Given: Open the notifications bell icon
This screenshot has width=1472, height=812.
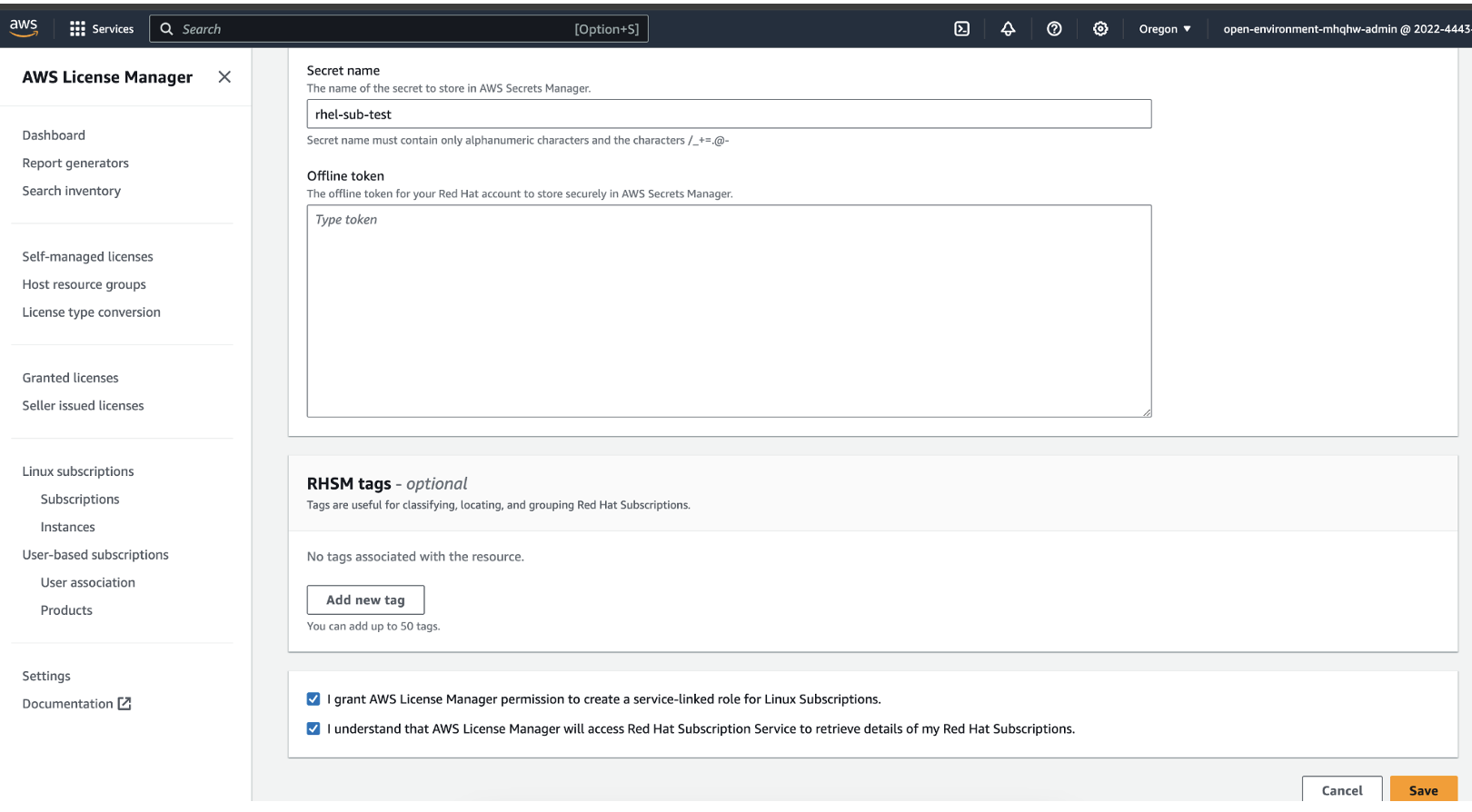Looking at the screenshot, I should (1008, 29).
